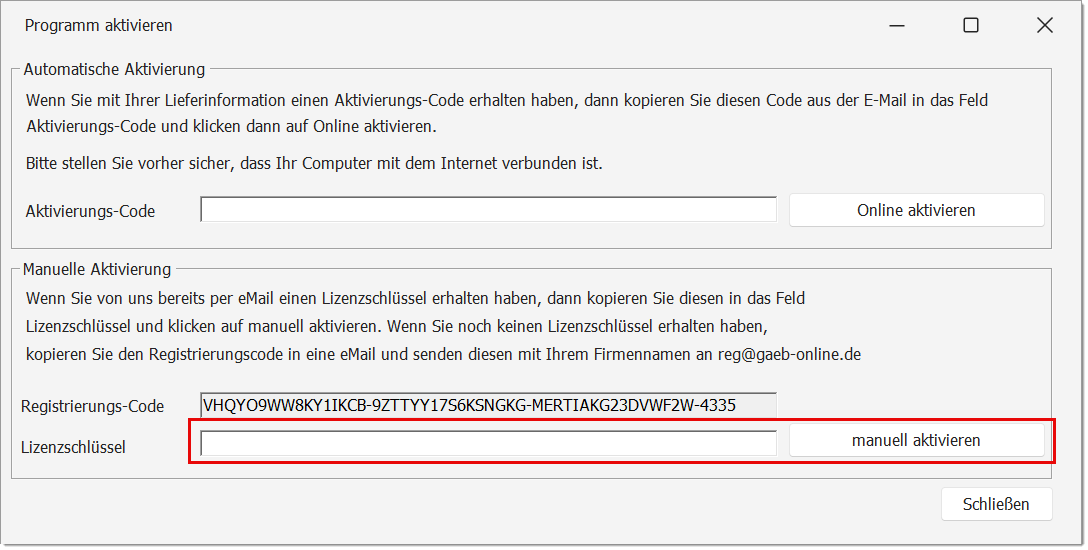Image resolution: width=1088 pixels, height=550 pixels.
Task: Close the dialog with the X icon
Action: tap(1044, 26)
